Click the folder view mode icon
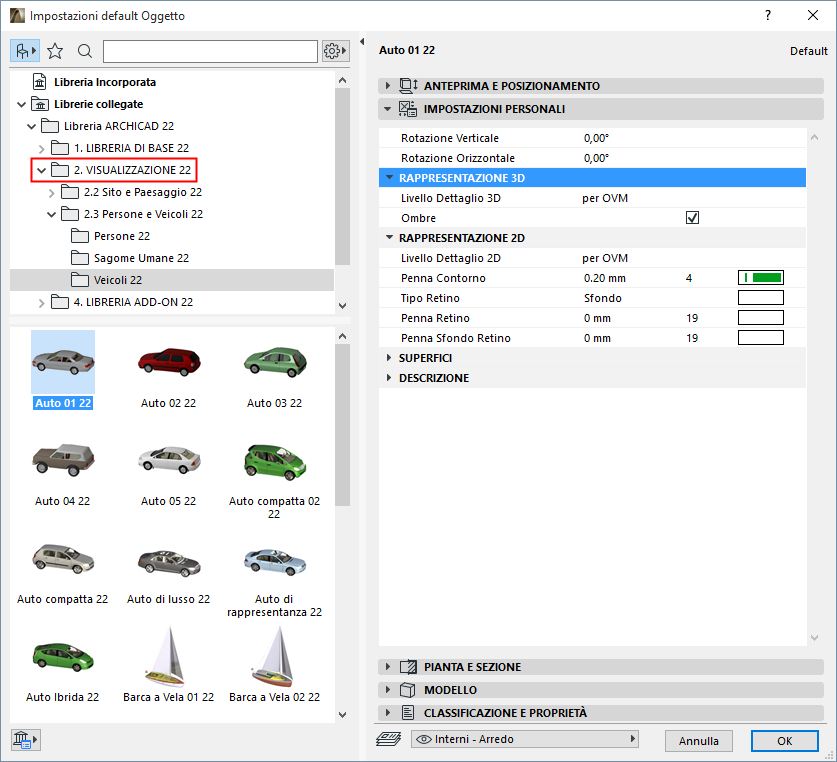 [x=25, y=50]
